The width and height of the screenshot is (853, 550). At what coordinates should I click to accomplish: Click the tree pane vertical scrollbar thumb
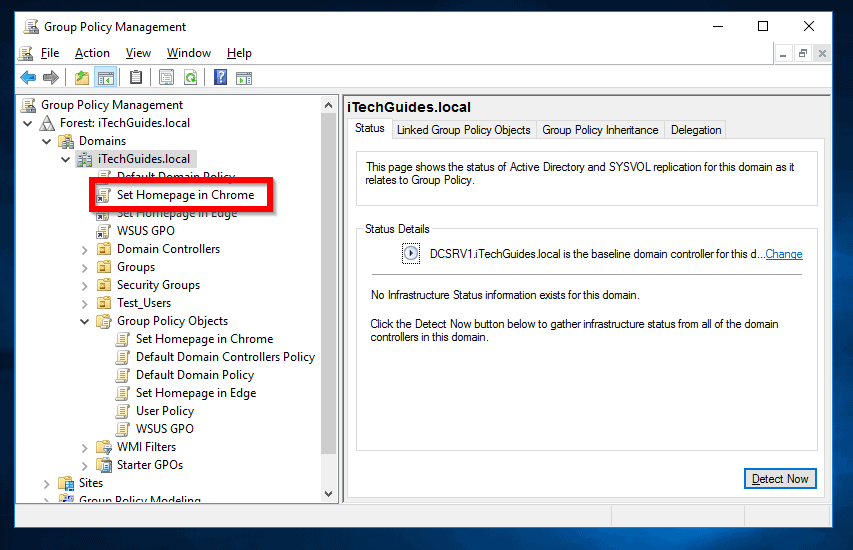click(x=329, y=283)
